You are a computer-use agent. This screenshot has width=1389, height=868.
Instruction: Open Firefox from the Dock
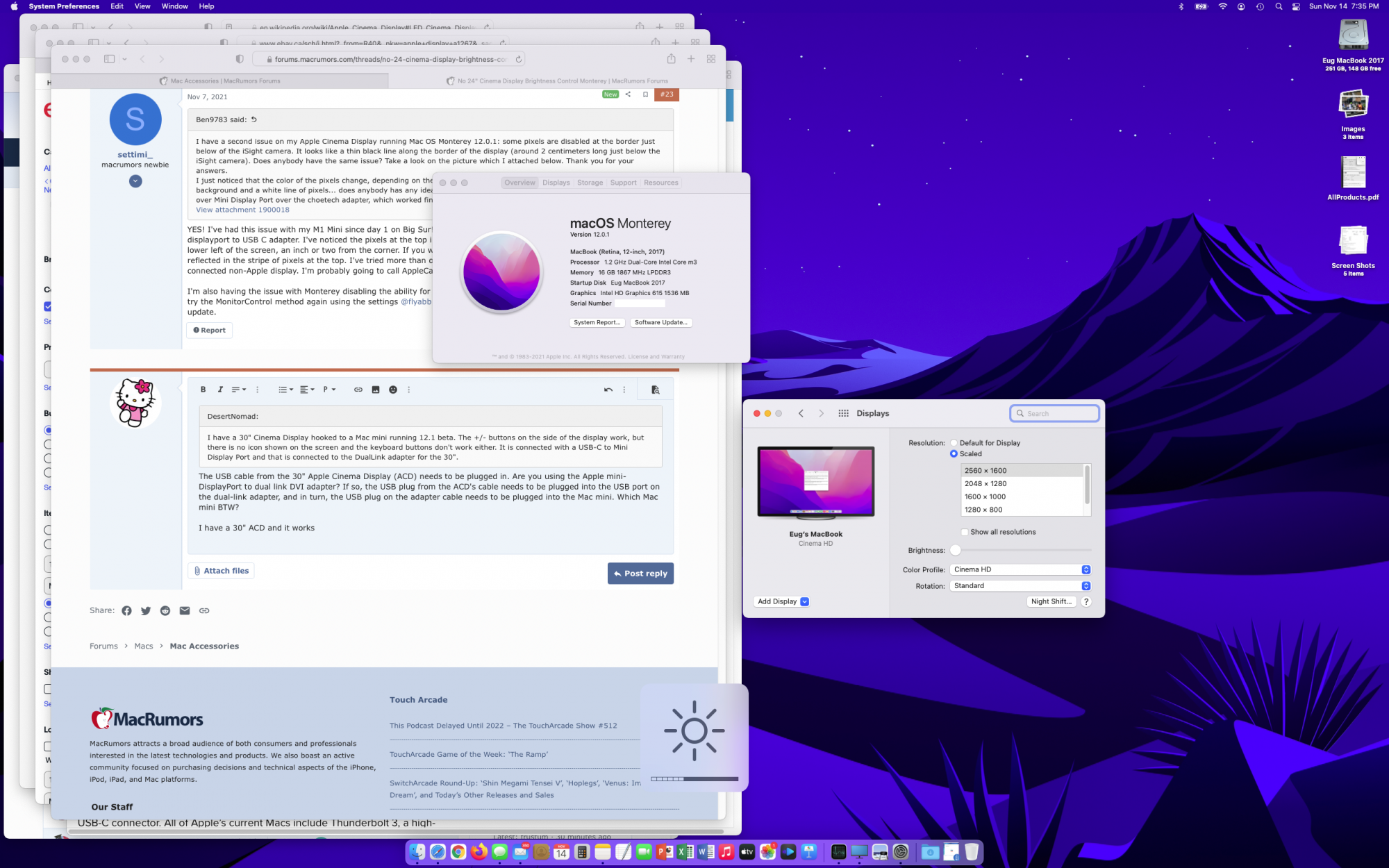(479, 851)
